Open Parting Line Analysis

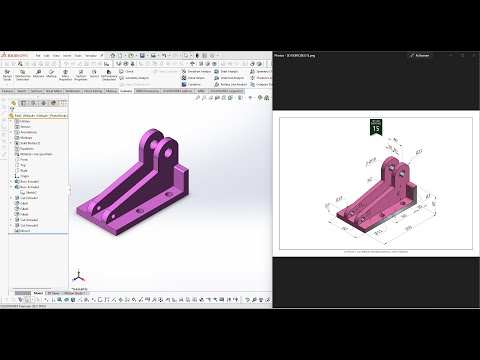click(230, 84)
